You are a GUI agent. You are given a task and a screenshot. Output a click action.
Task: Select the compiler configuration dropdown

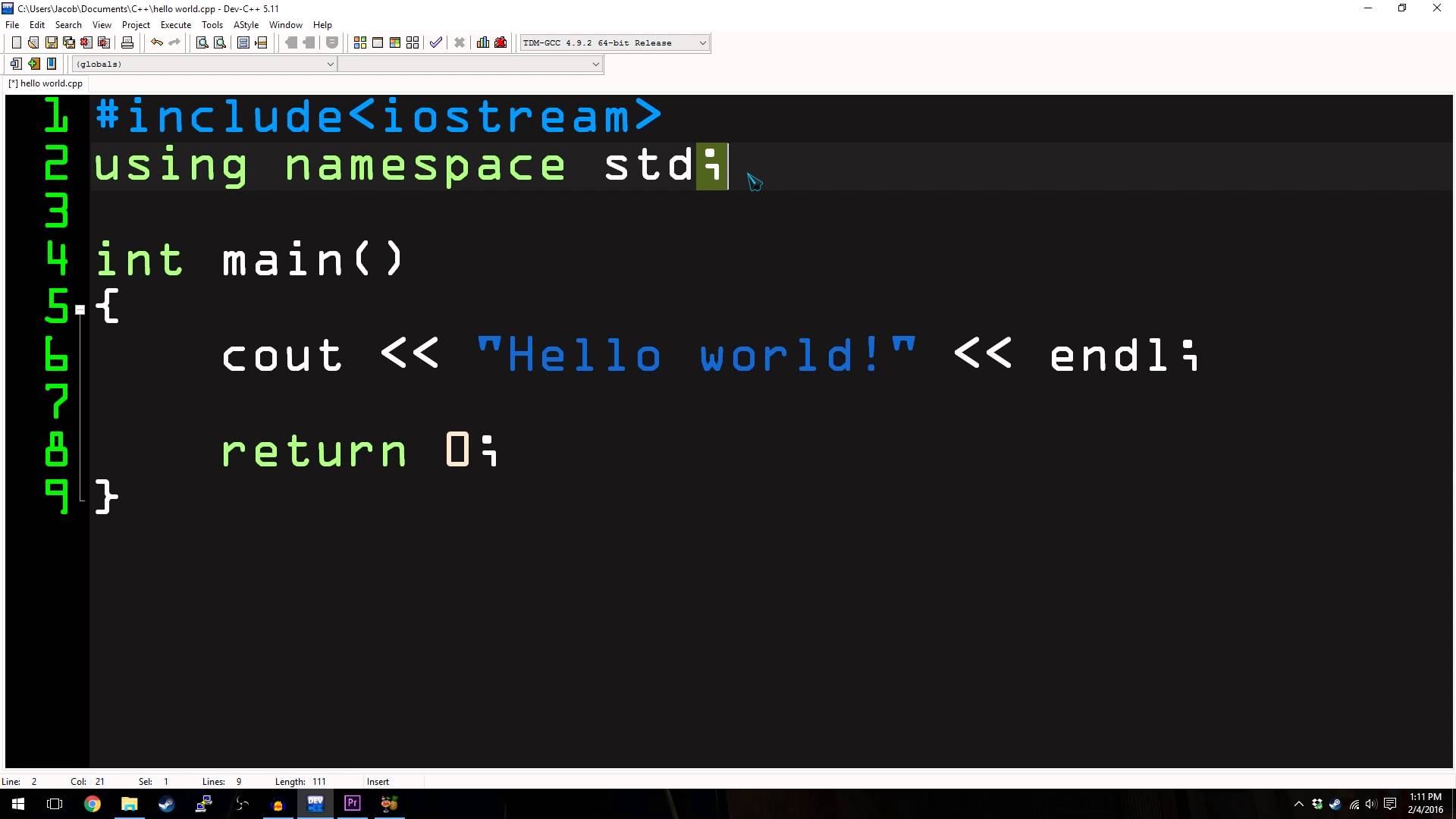[614, 42]
